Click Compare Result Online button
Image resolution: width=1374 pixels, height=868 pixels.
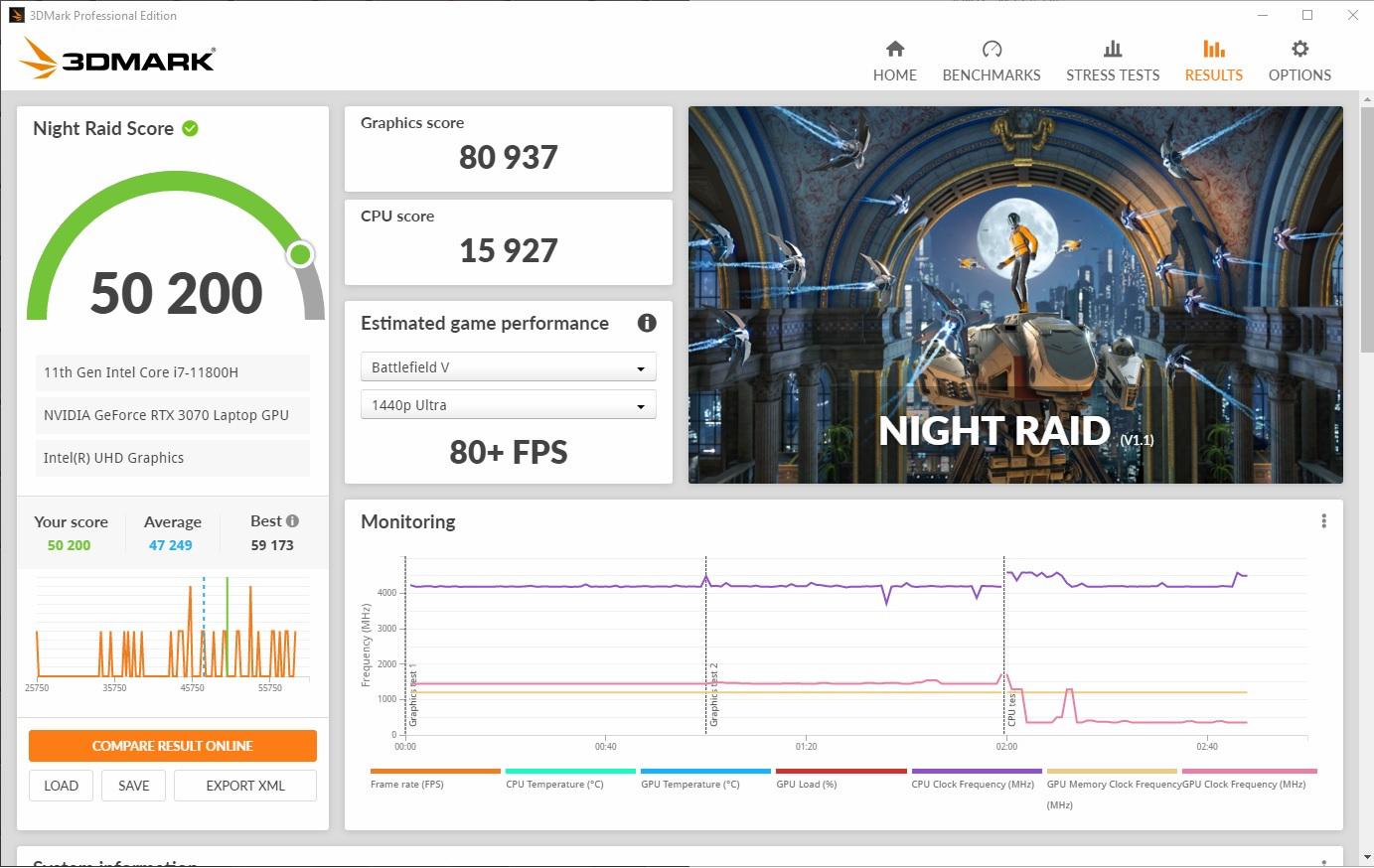pyautogui.click(x=173, y=746)
